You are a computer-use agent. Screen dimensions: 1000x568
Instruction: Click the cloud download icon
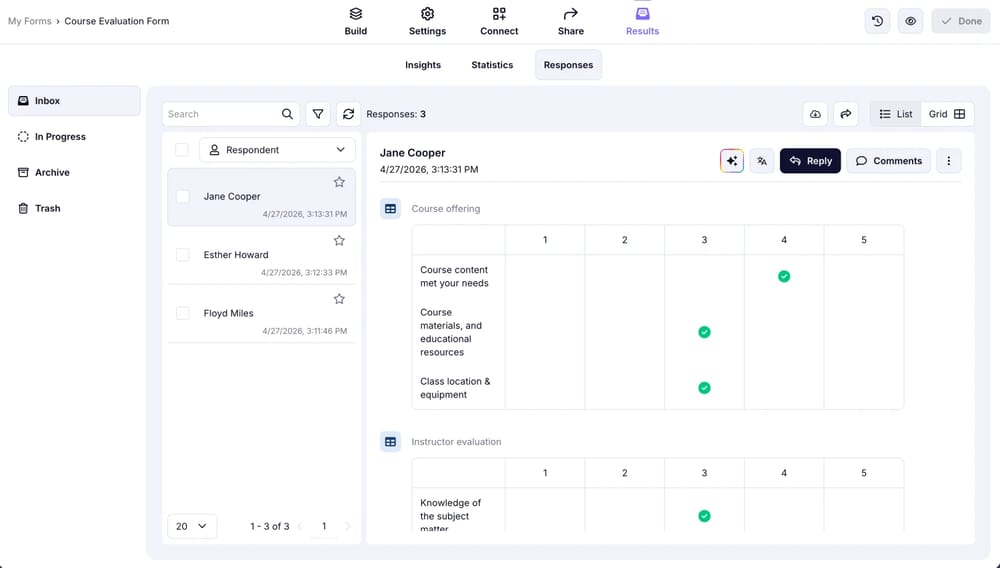coord(815,114)
